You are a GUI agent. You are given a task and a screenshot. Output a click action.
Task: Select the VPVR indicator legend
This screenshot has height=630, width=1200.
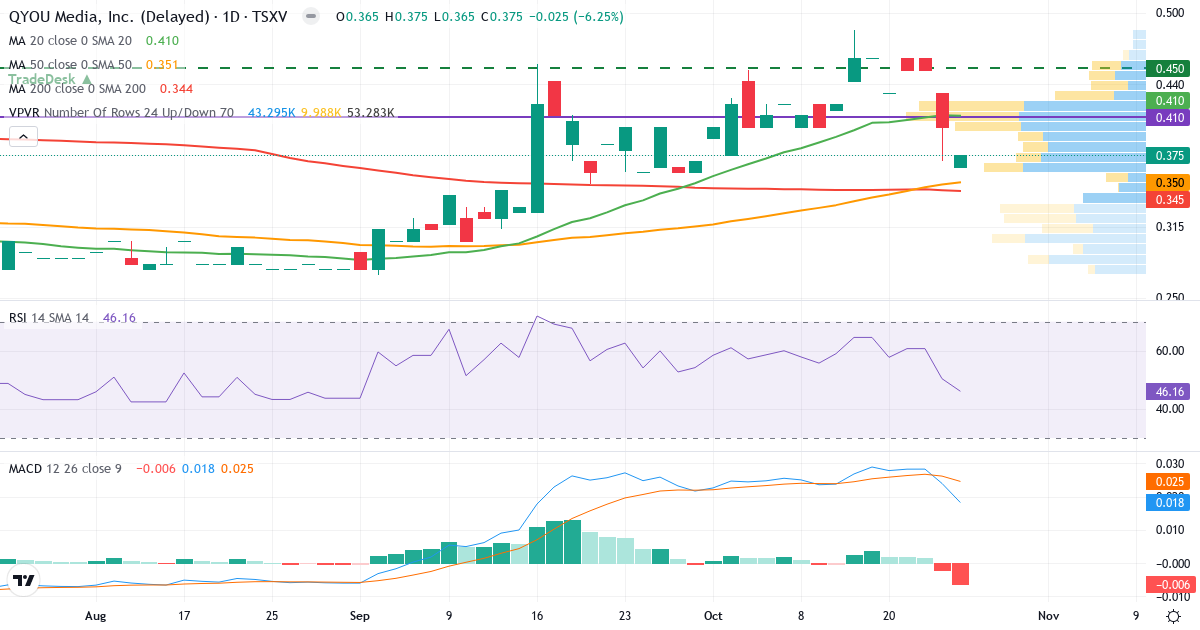pyautogui.click(x=121, y=113)
